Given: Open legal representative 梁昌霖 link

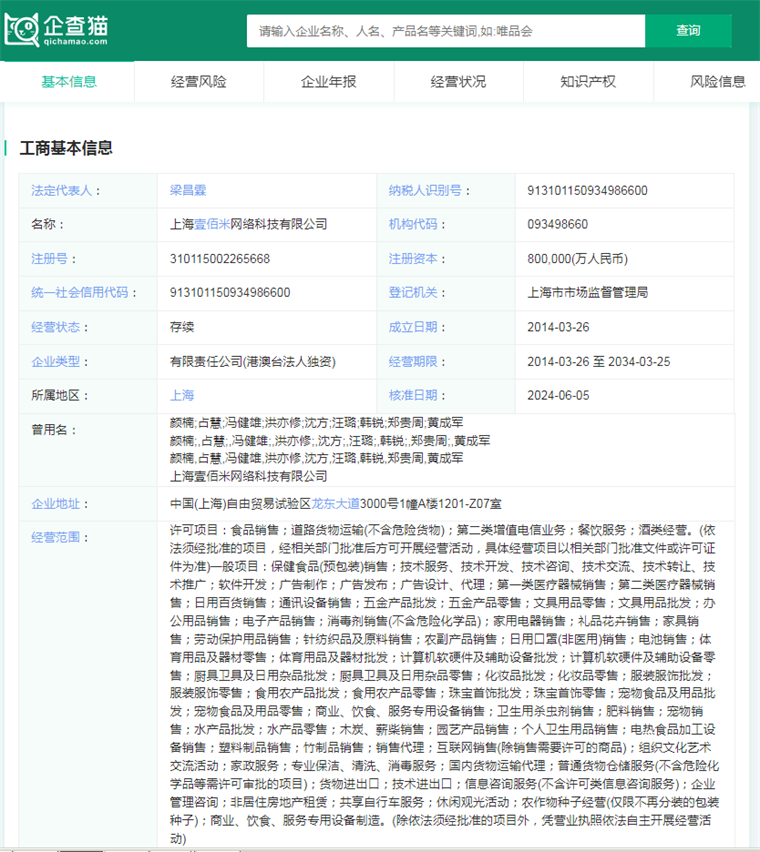Looking at the screenshot, I should pyautogui.click(x=188, y=190).
